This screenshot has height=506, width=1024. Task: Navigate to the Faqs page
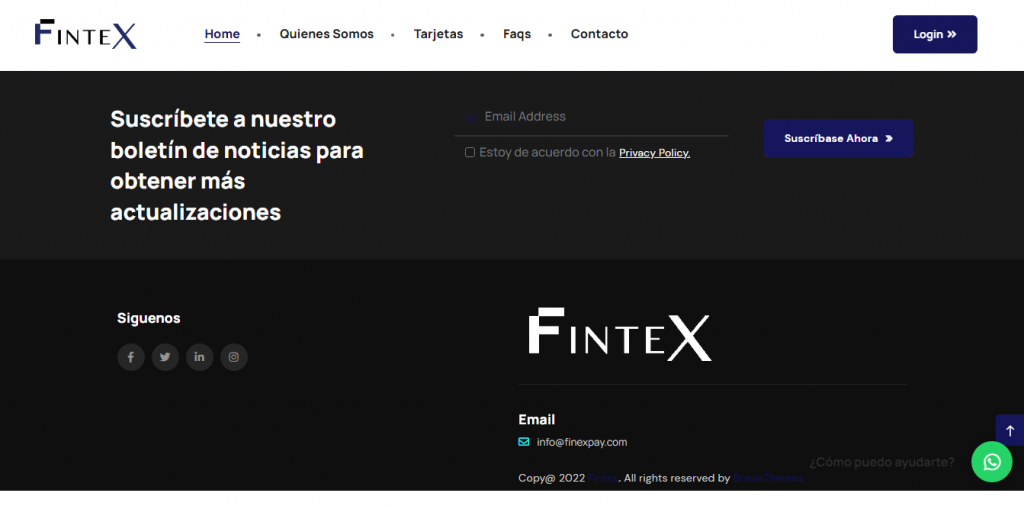point(517,34)
